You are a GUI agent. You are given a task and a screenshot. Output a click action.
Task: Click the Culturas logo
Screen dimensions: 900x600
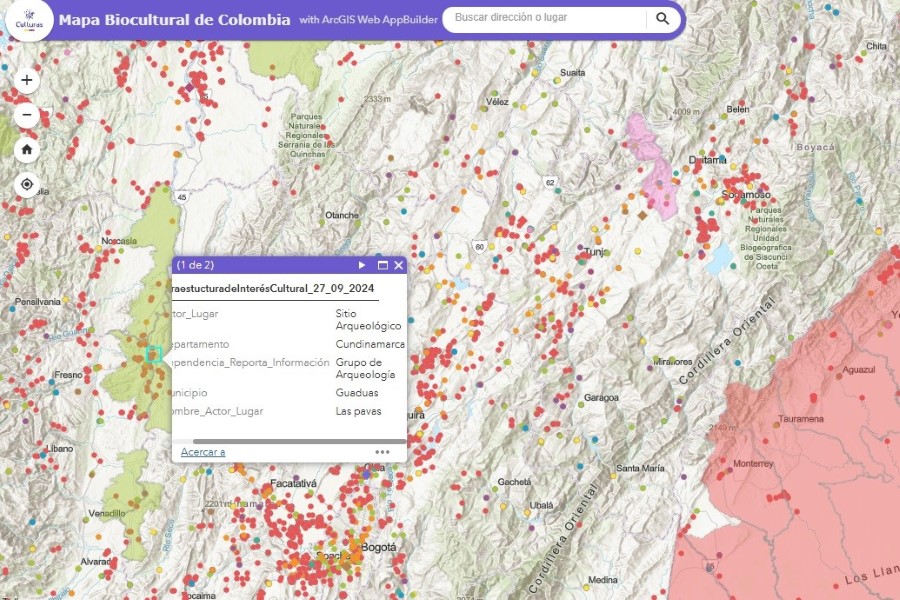coord(27,20)
